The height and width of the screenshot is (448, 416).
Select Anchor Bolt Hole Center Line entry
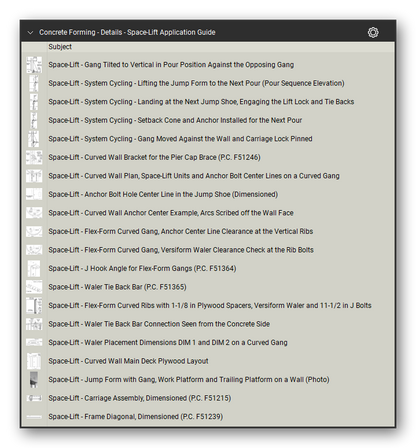pos(163,194)
